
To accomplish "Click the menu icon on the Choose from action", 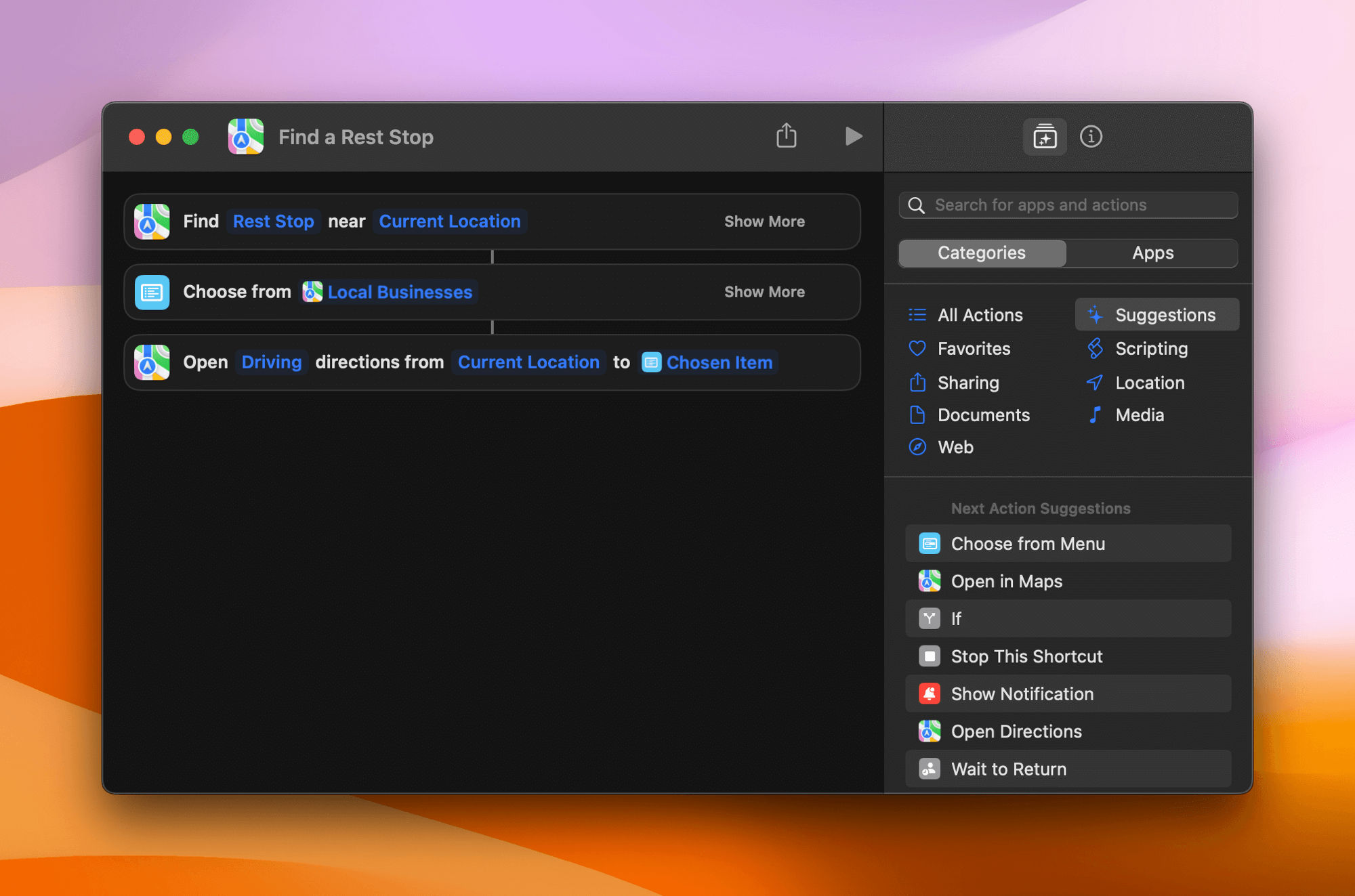I will pos(152,292).
